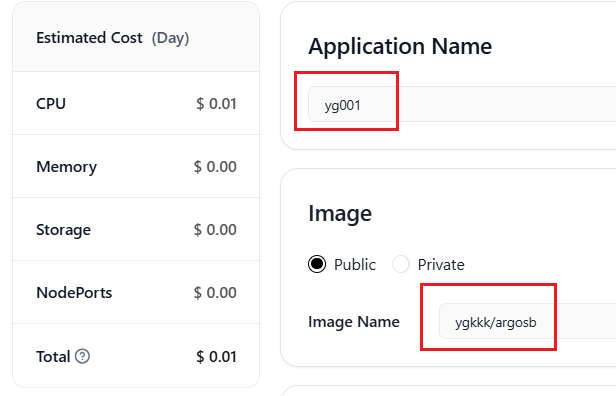Click the Memory row label

click(x=66, y=167)
